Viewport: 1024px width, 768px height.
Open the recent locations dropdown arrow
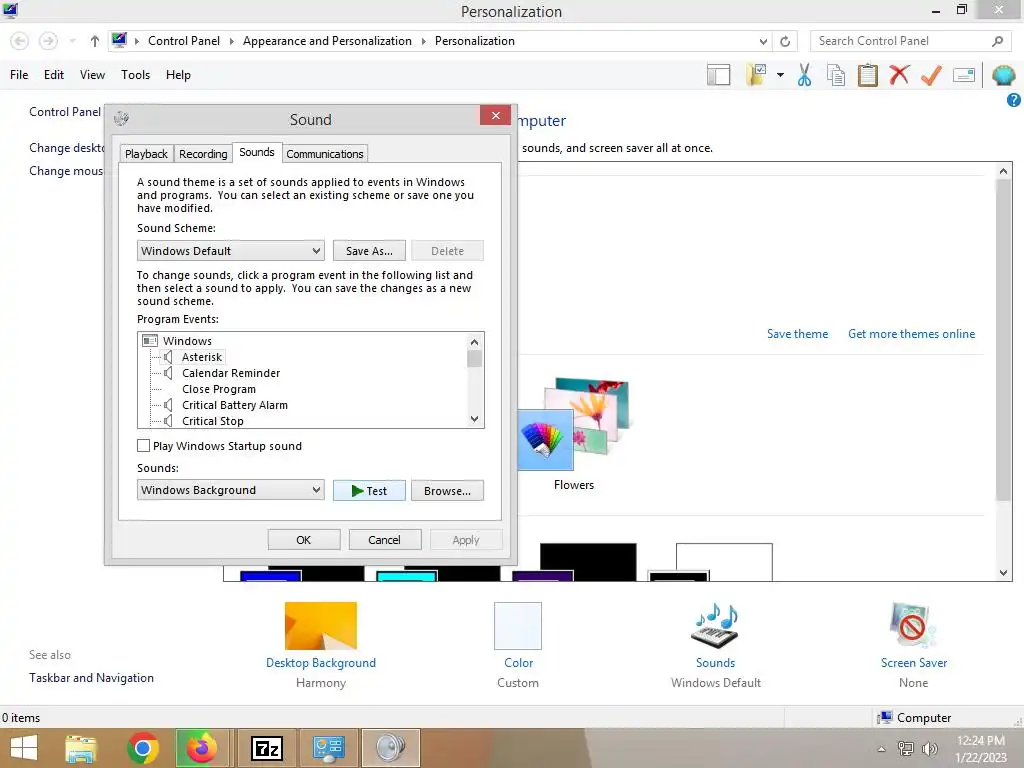tap(72, 41)
